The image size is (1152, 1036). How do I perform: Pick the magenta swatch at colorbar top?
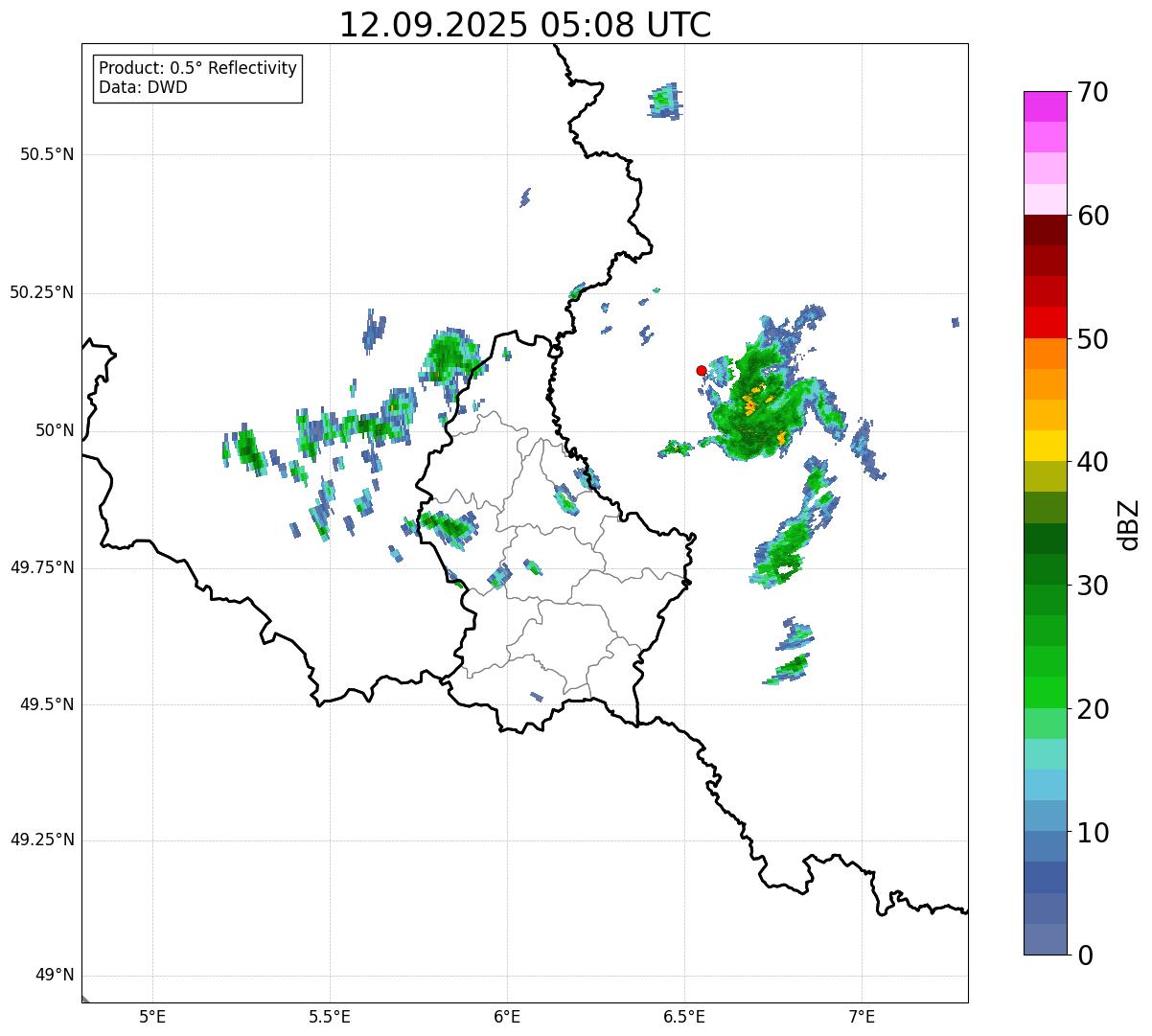[1045, 106]
